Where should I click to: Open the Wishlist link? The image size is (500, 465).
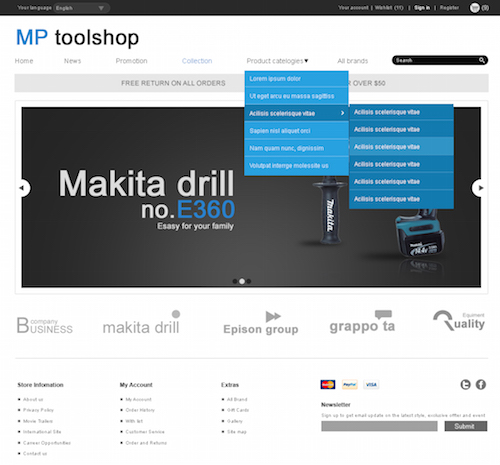(389, 8)
